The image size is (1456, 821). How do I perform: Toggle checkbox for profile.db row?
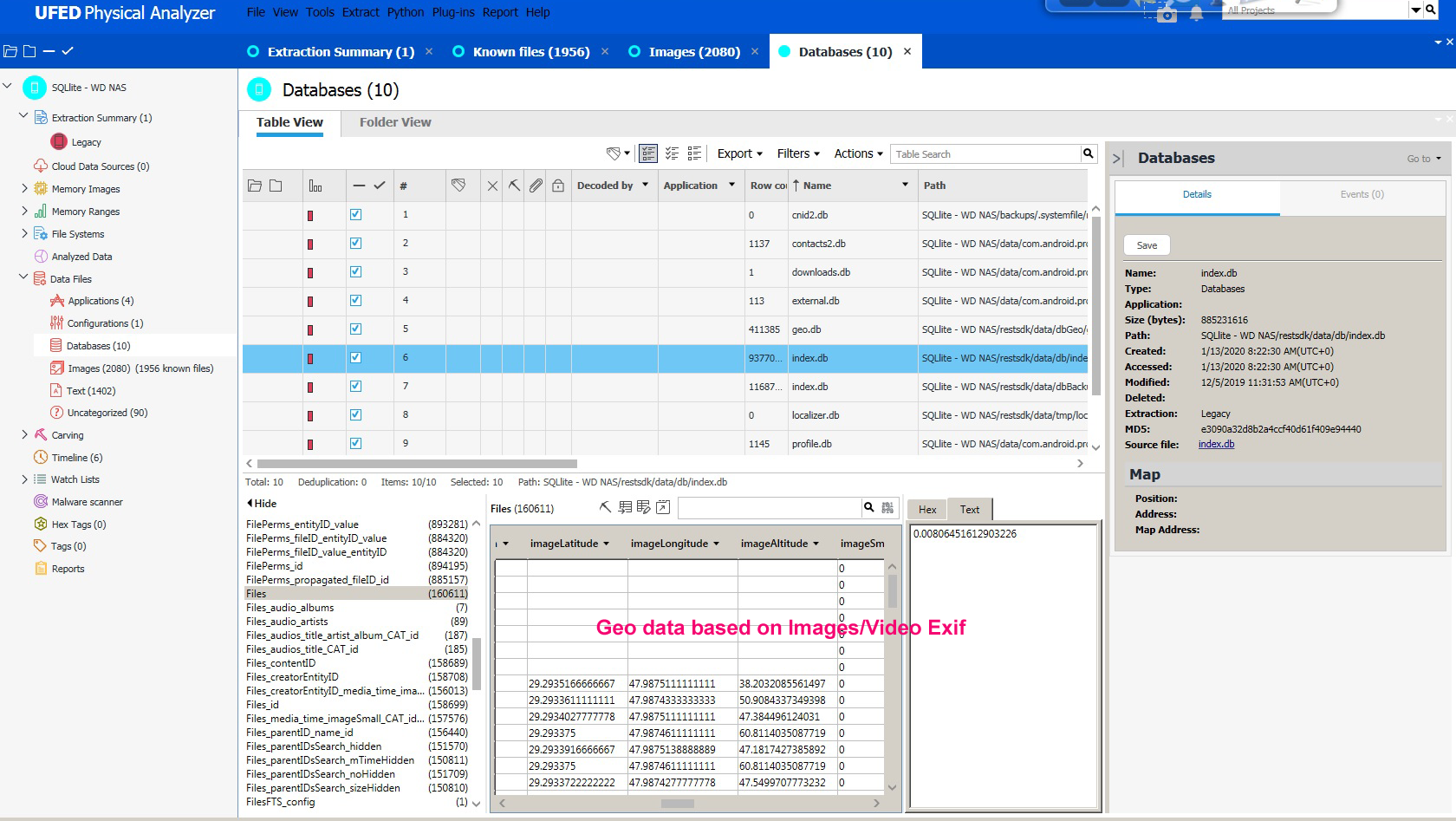tap(355, 443)
